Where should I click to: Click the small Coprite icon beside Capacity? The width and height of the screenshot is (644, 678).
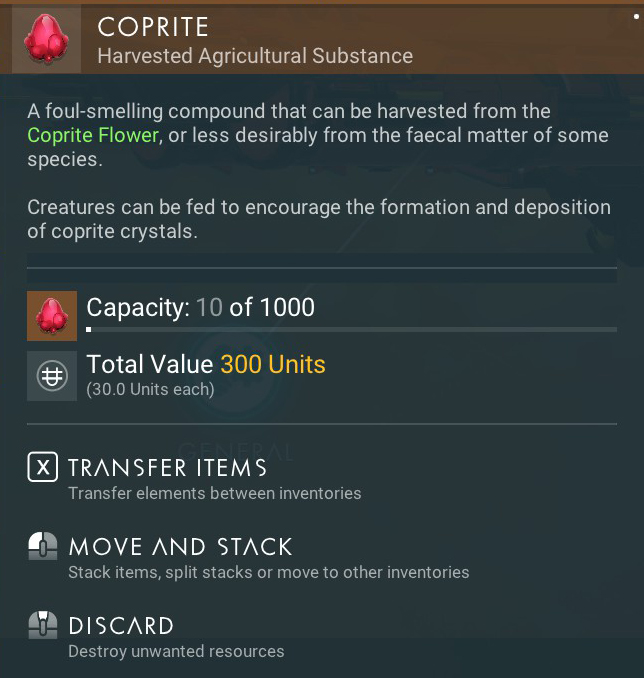click(x=51, y=317)
